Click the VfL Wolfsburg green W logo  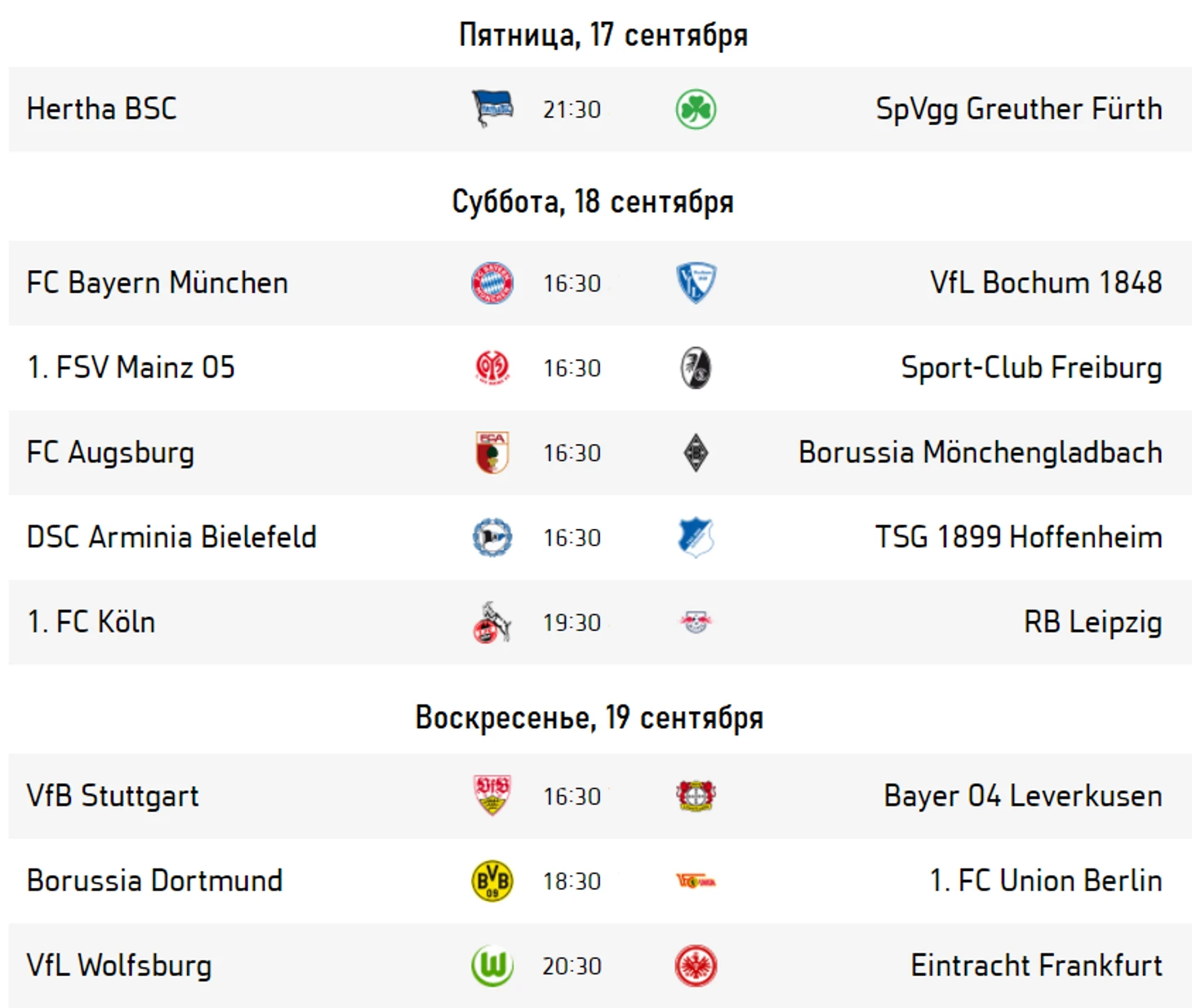click(492, 966)
